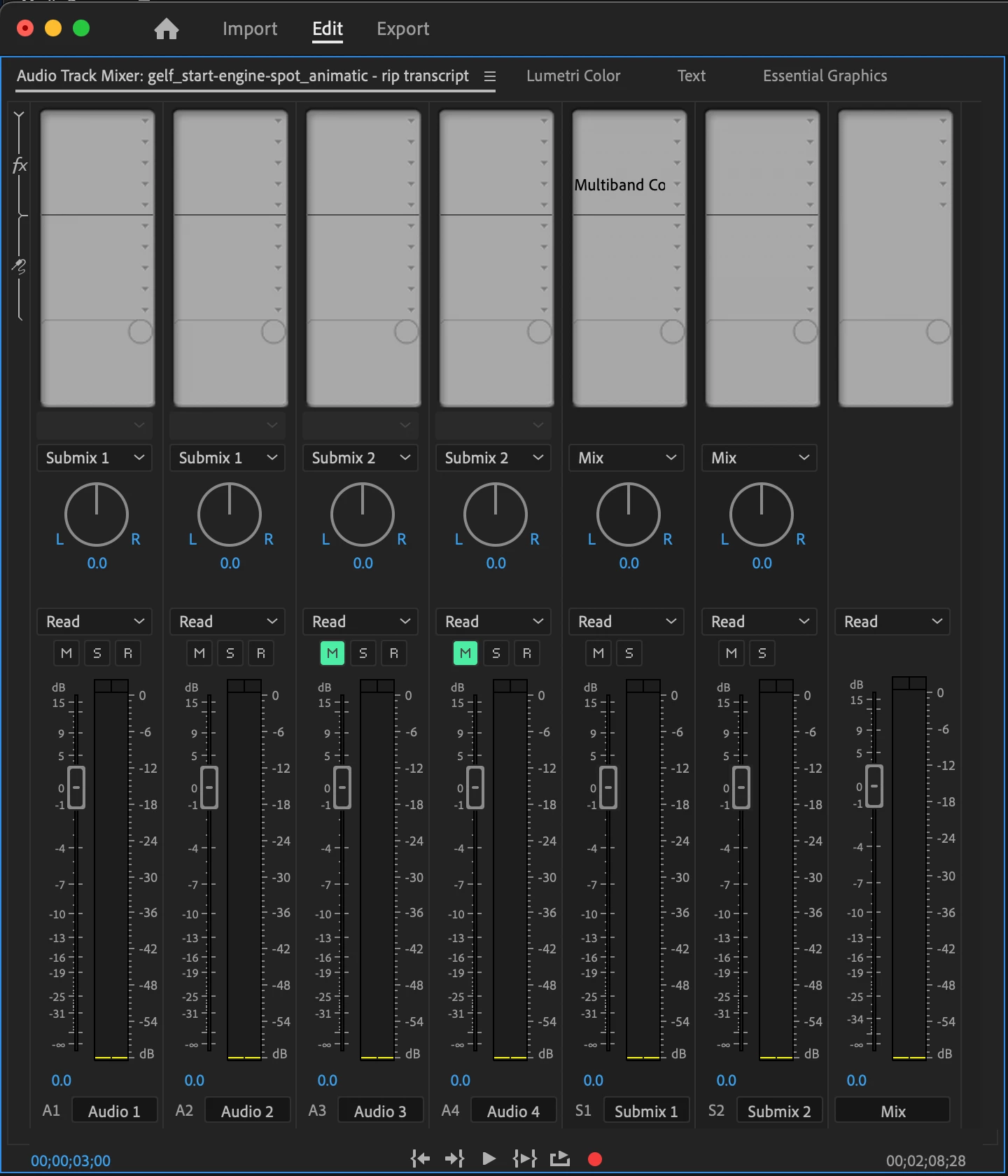This screenshot has width=1008, height=1176.
Task: Unmute the Audio 3 track
Action: tap(332, 653)
